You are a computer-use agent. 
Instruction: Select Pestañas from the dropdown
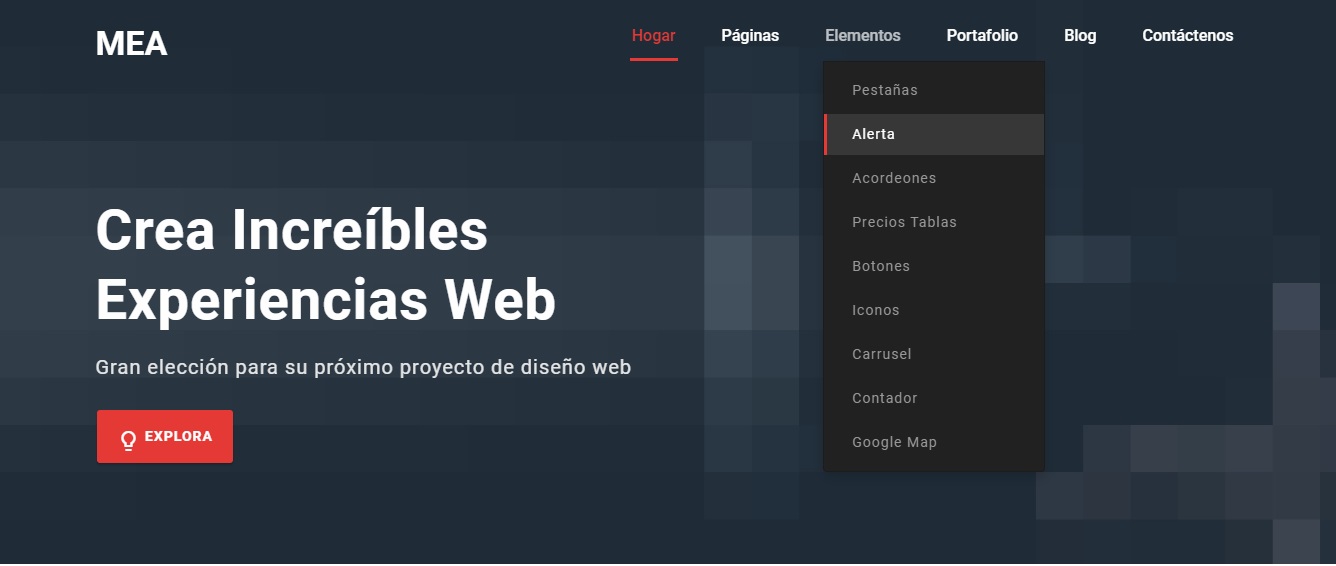884,90
